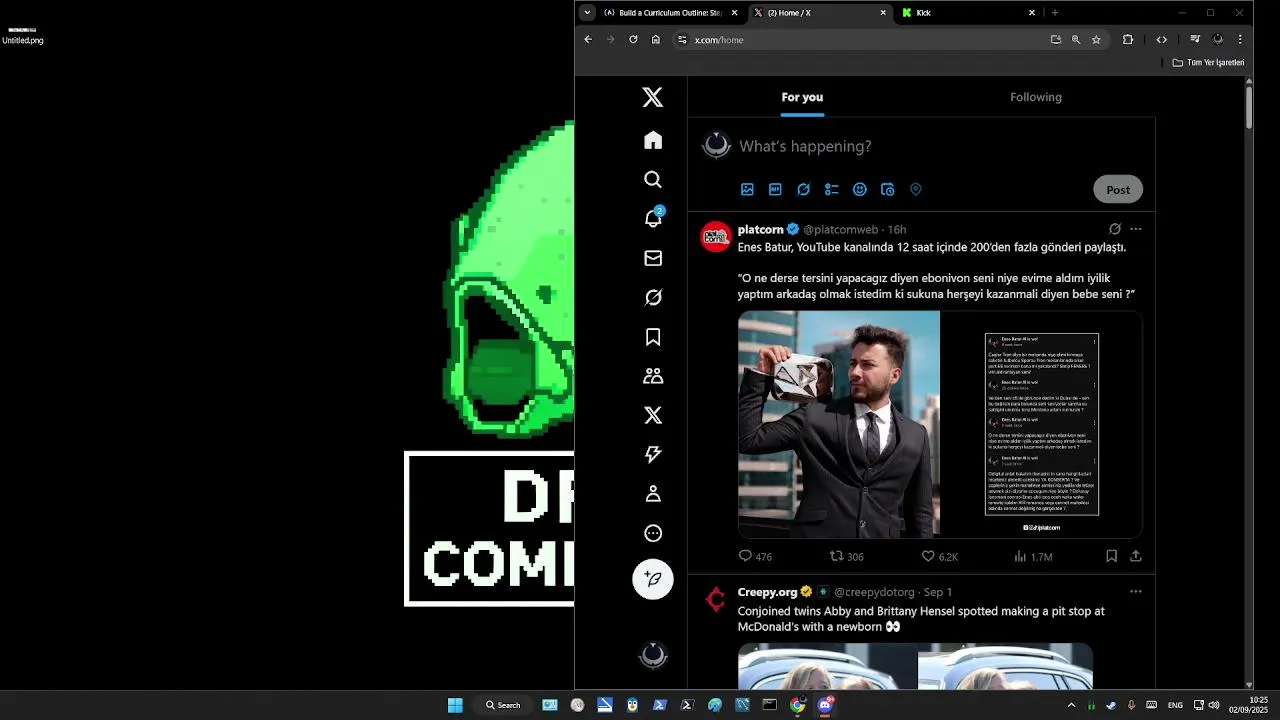Open Chrome from the taskbar
The width and height of the screenshot is (1280, 720).
(x=797, y=705)
